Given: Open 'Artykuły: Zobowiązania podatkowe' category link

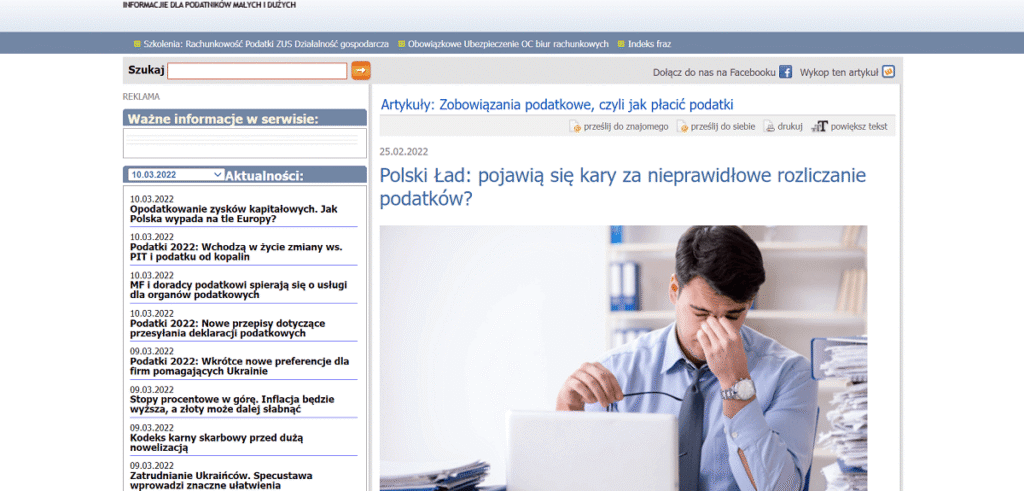Looking at the screenshot, I should pyautogui.click(x=557, y=104).
